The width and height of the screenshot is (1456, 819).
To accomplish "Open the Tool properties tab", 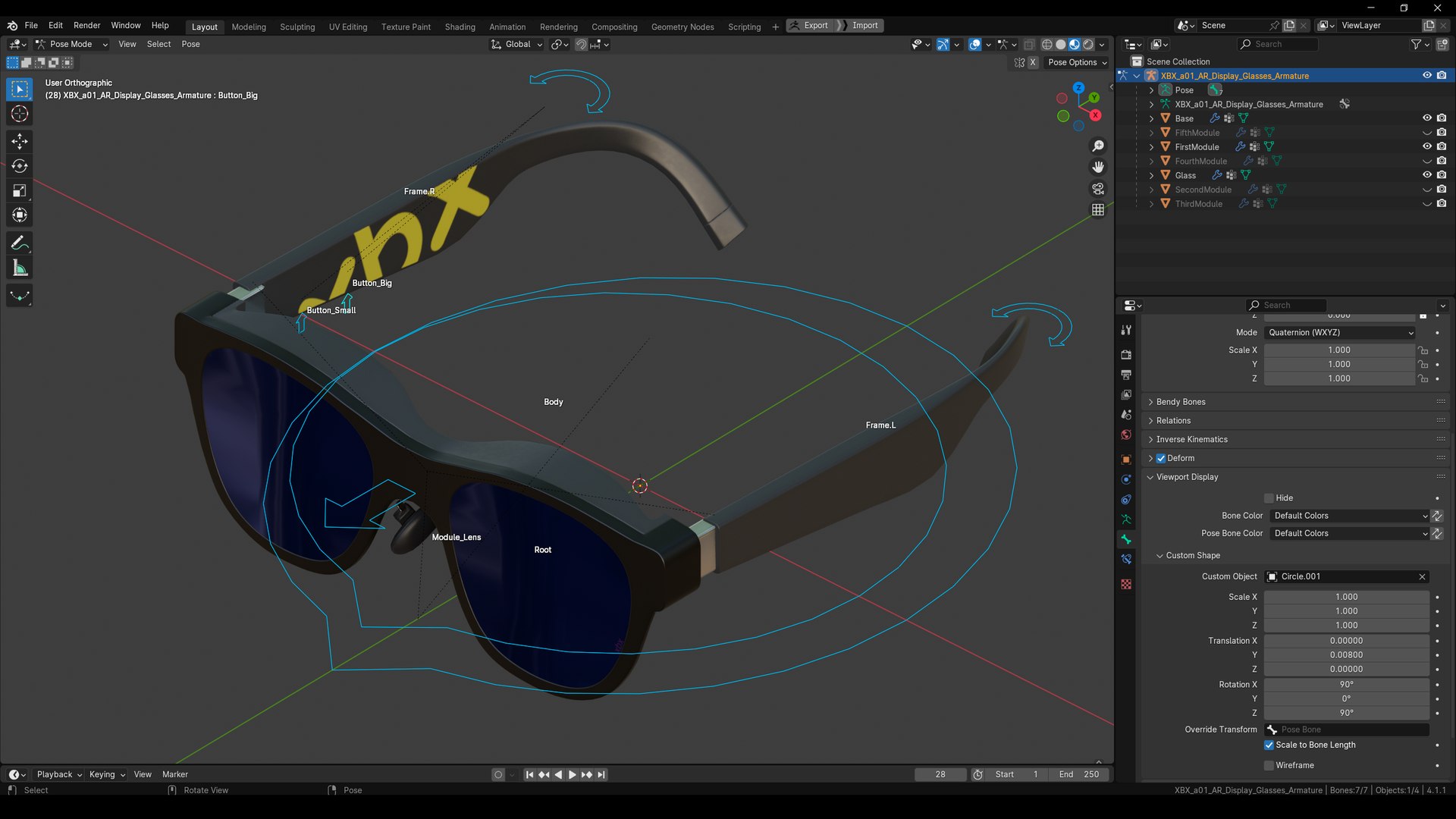I will click(x=1126, y=331).
